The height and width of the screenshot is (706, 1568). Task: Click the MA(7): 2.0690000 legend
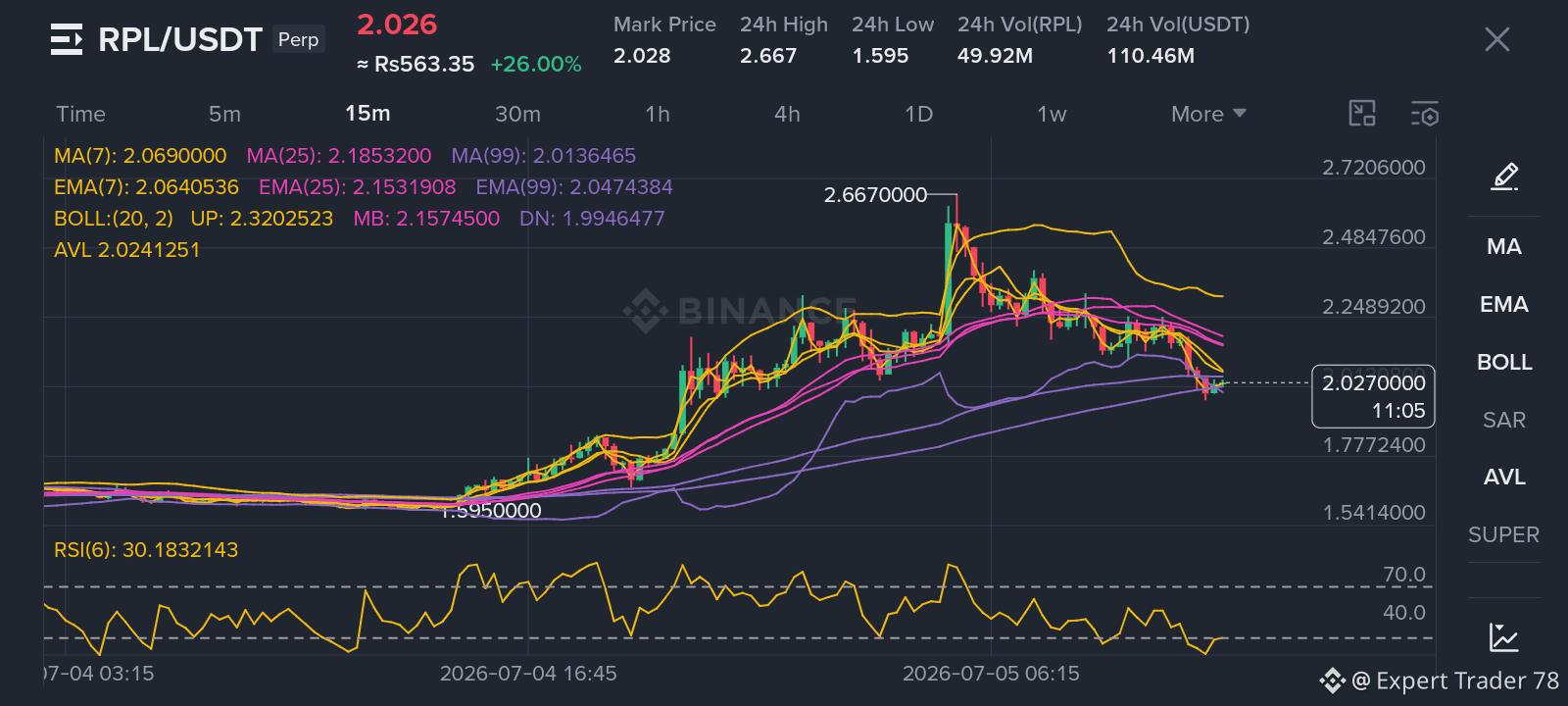[140, 156]
